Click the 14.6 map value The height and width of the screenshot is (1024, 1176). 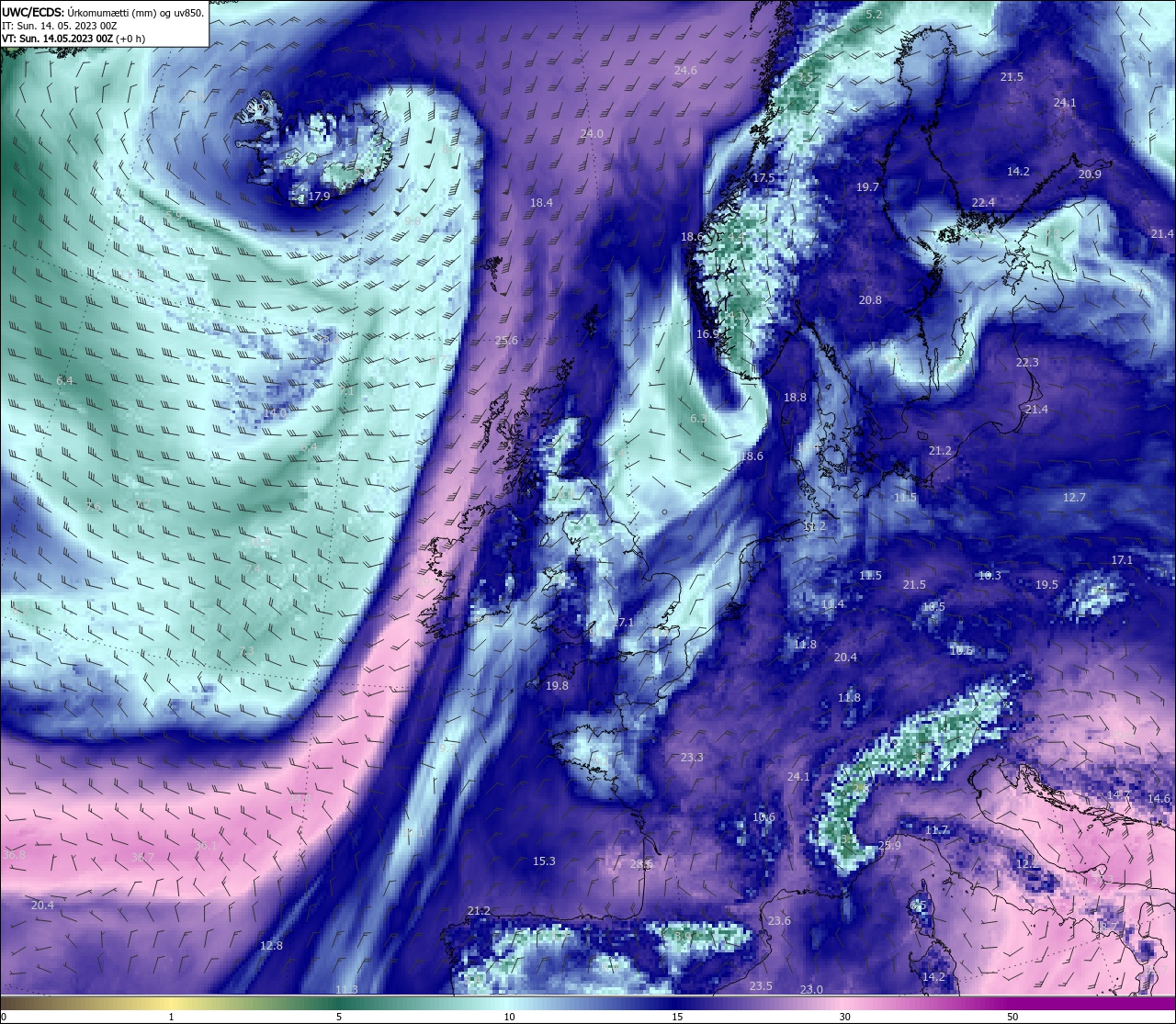tap(1159, 799)
